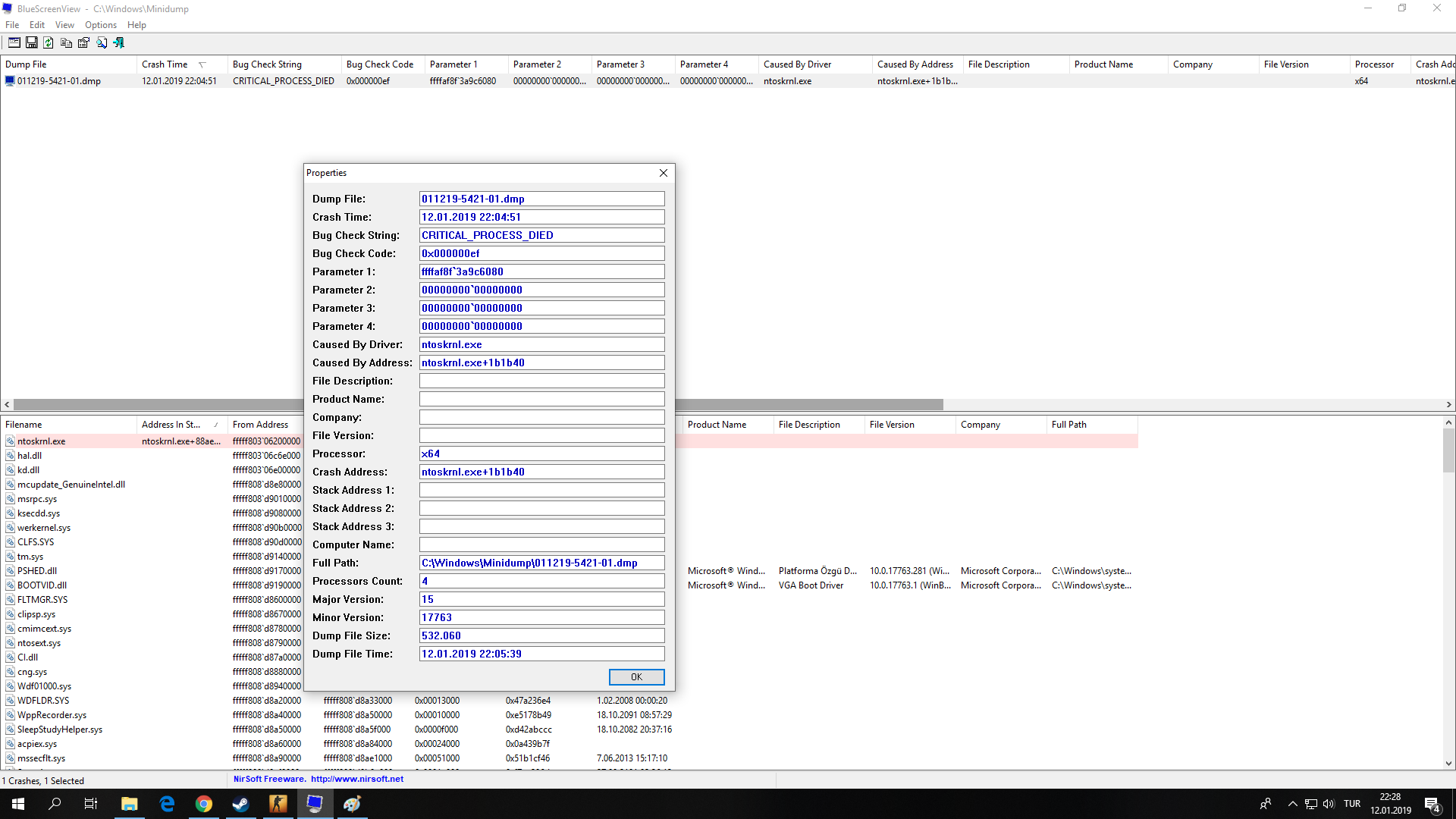
Task: Click the Exit door toolbar icon
Action: pos(119,42)
